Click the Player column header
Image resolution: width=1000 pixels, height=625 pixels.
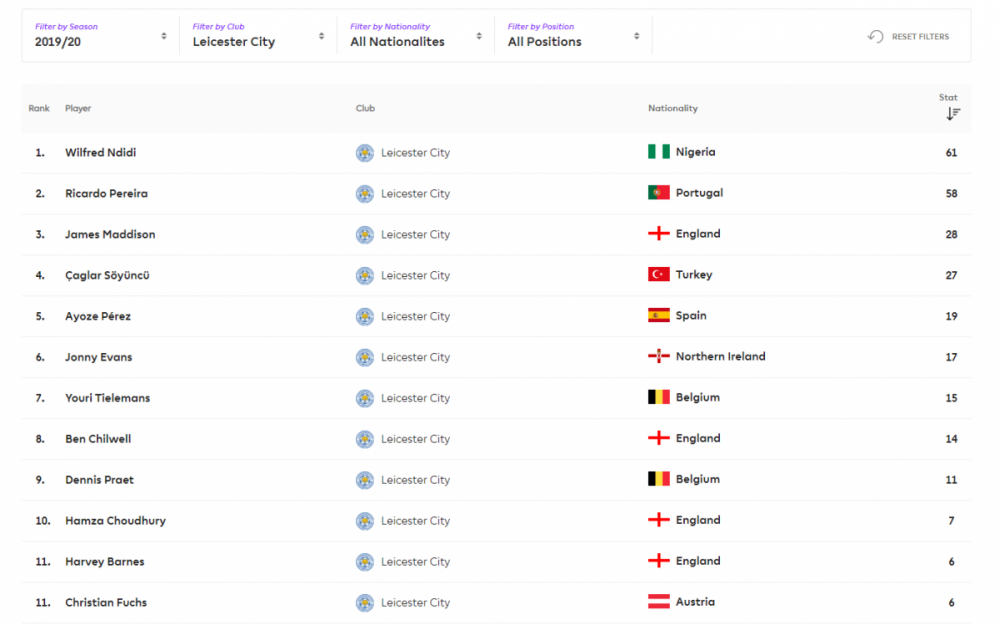click(x=78, y=108)
